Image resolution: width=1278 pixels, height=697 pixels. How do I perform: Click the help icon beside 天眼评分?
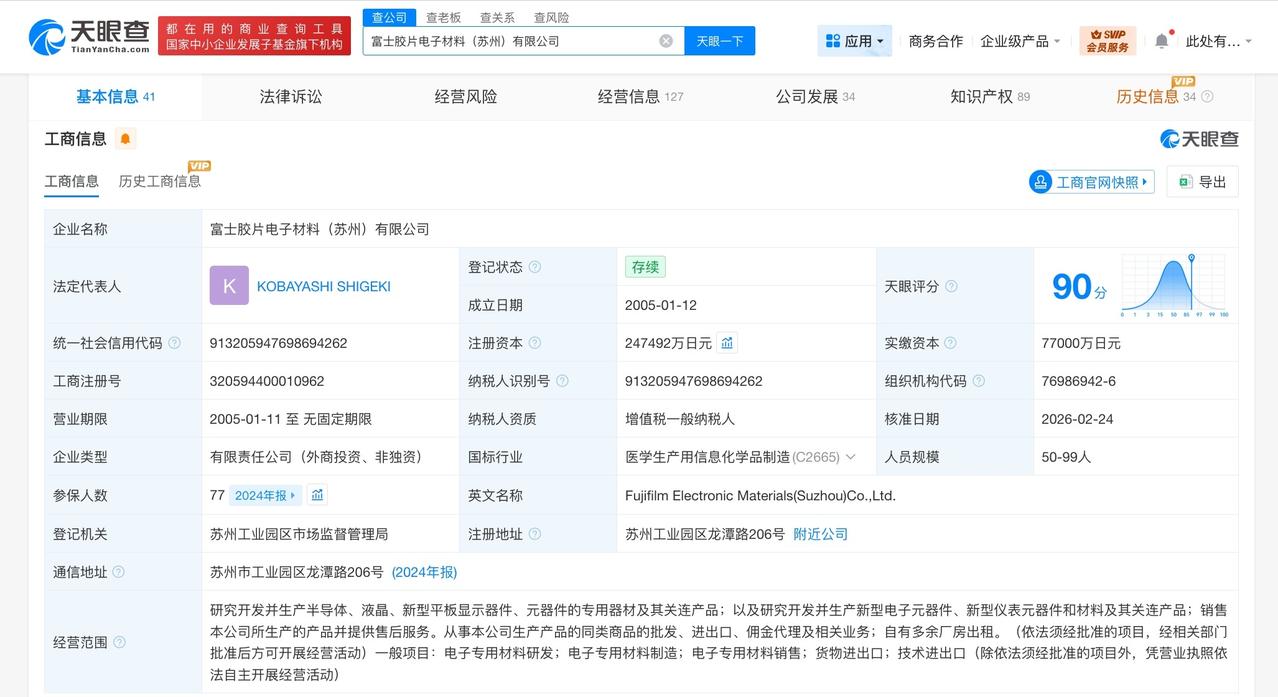pyautogui.click(x=951, y=285)
